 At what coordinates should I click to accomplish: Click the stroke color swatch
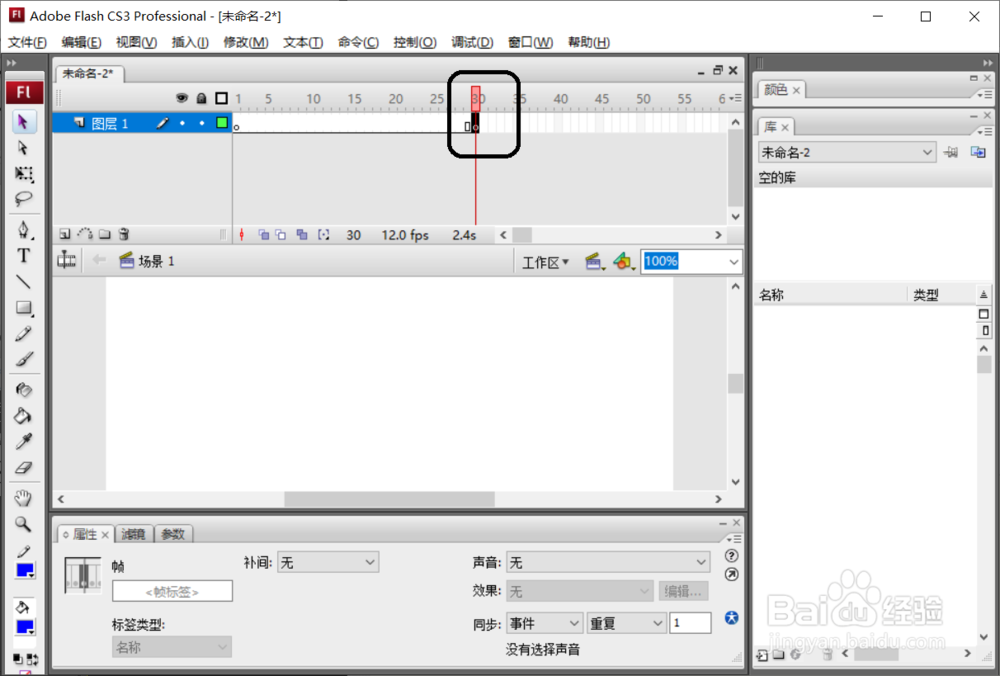[25, 570]
